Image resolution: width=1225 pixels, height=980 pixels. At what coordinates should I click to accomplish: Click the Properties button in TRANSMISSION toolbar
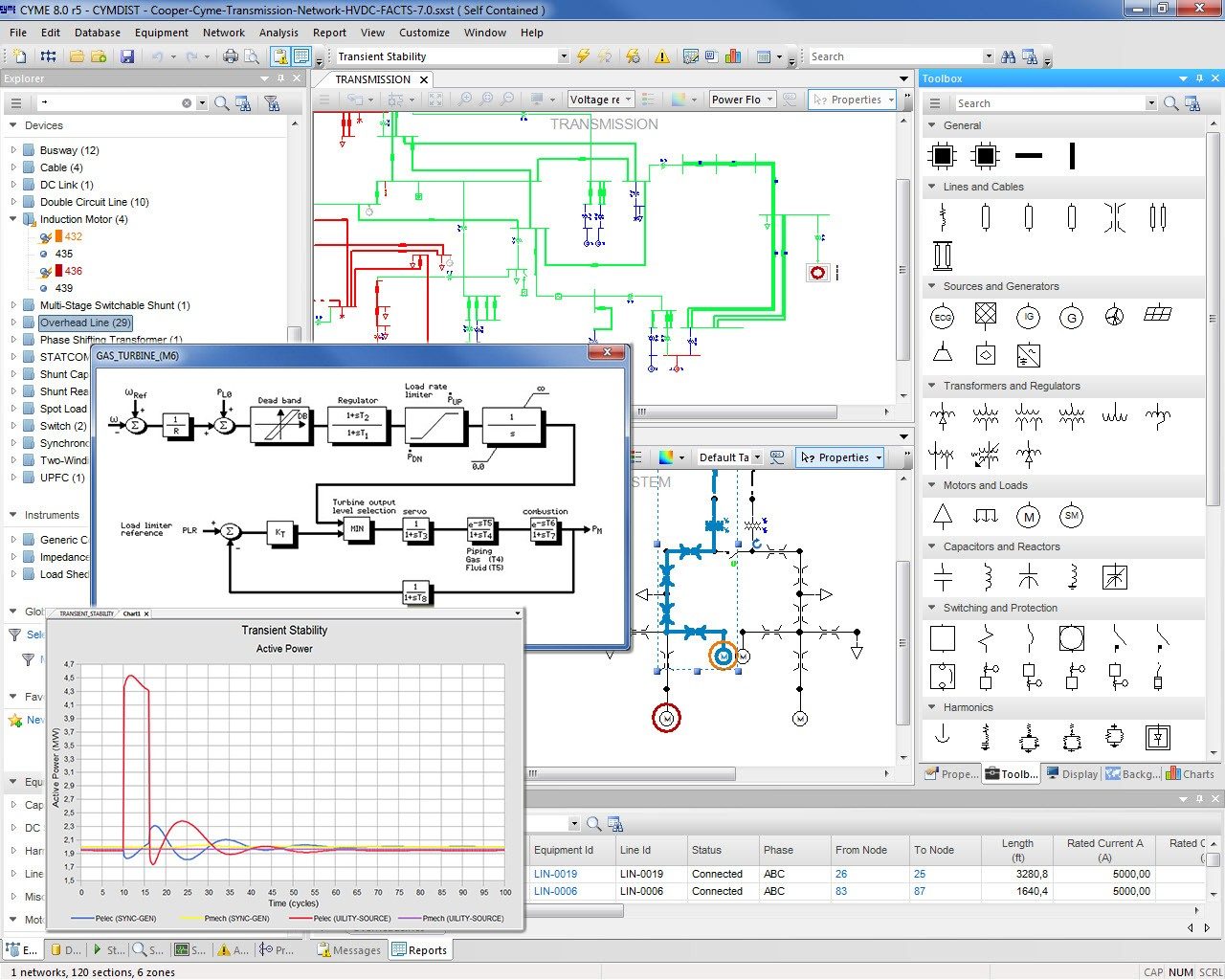point(852,100)
